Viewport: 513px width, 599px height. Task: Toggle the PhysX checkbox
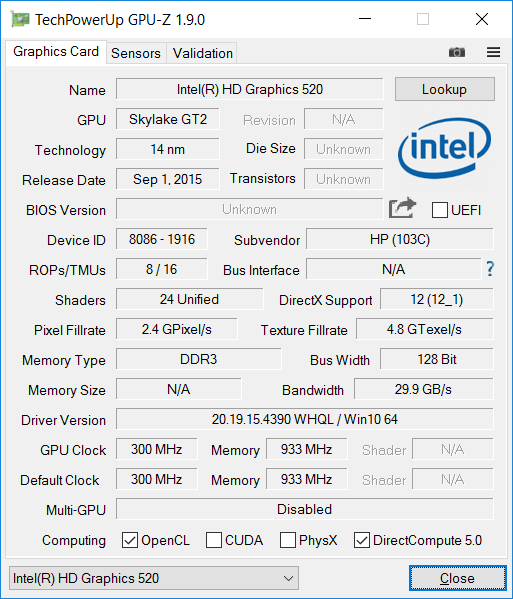point(288,540)
